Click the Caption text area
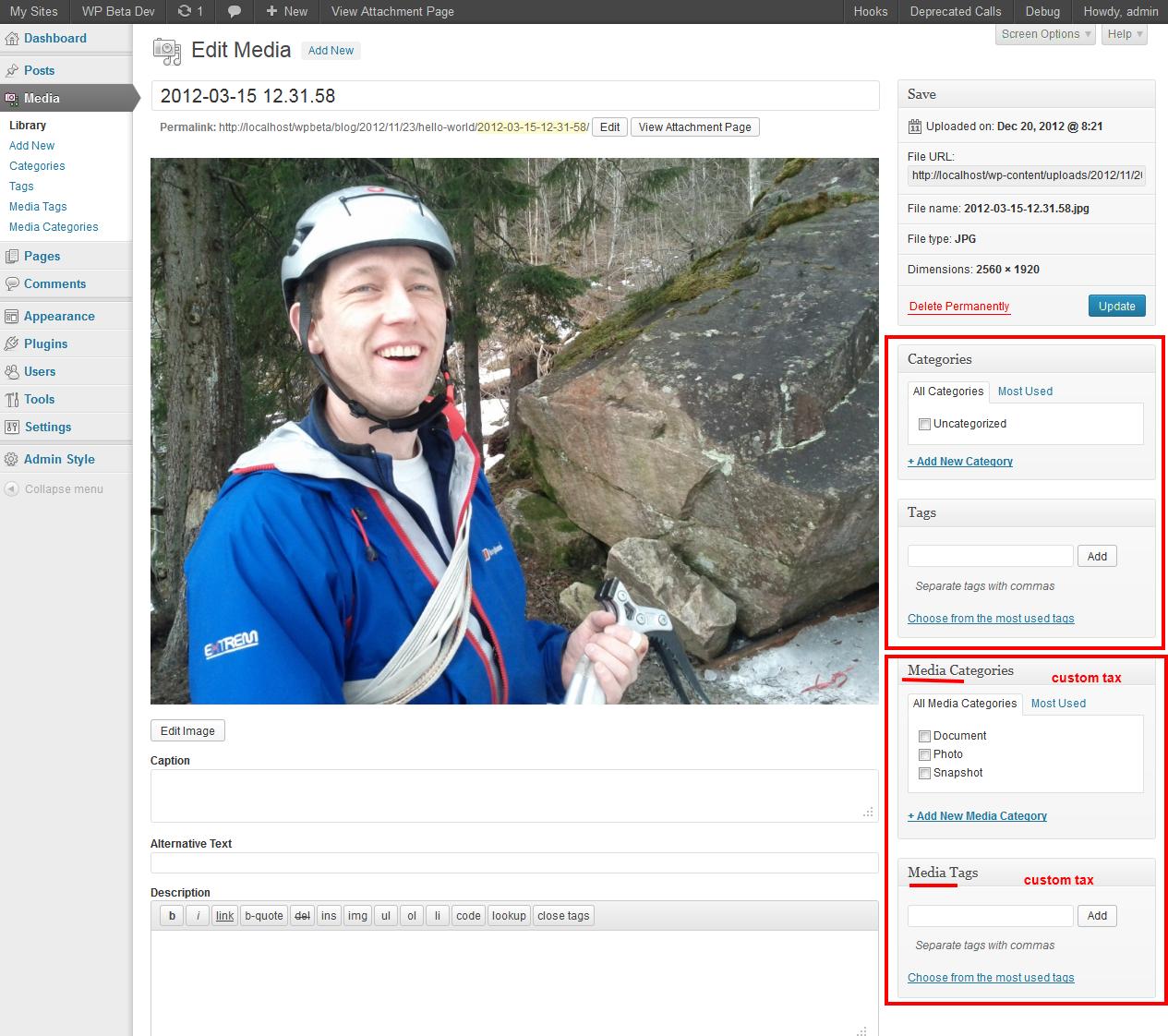The height and width of the screenshot is (1036, 1168). (514, 796)
